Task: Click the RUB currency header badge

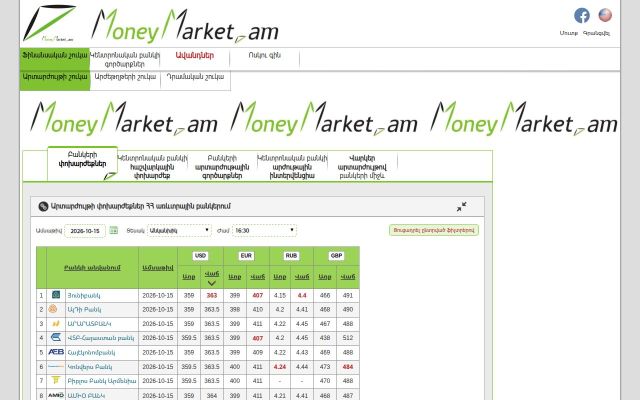Action: pyautogui.click(x=291, y=256)
